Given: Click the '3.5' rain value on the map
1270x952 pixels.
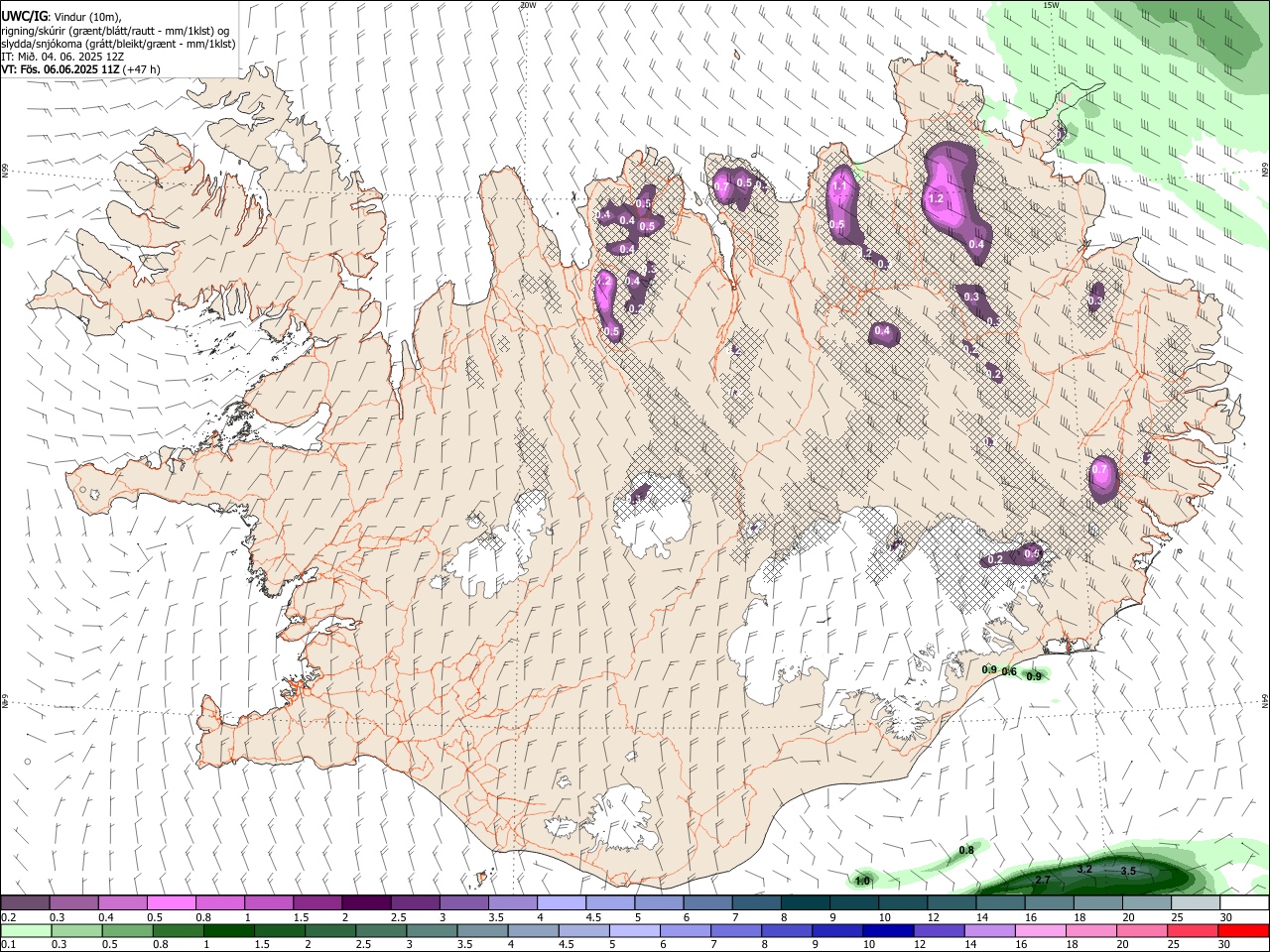Looking at the screenshot, I should tap(1128, 871).
